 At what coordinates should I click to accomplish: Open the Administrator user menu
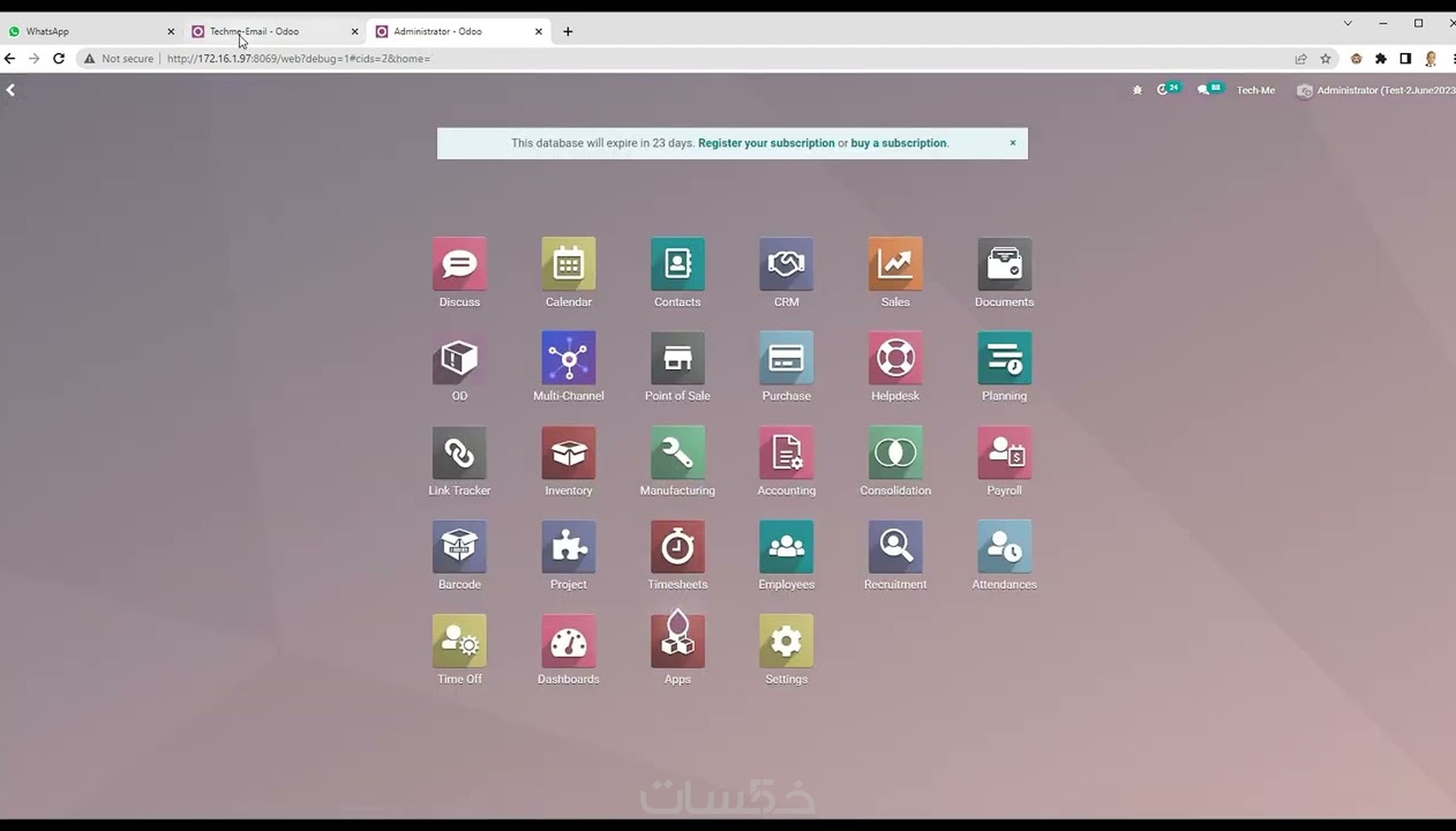[1375, 90]
